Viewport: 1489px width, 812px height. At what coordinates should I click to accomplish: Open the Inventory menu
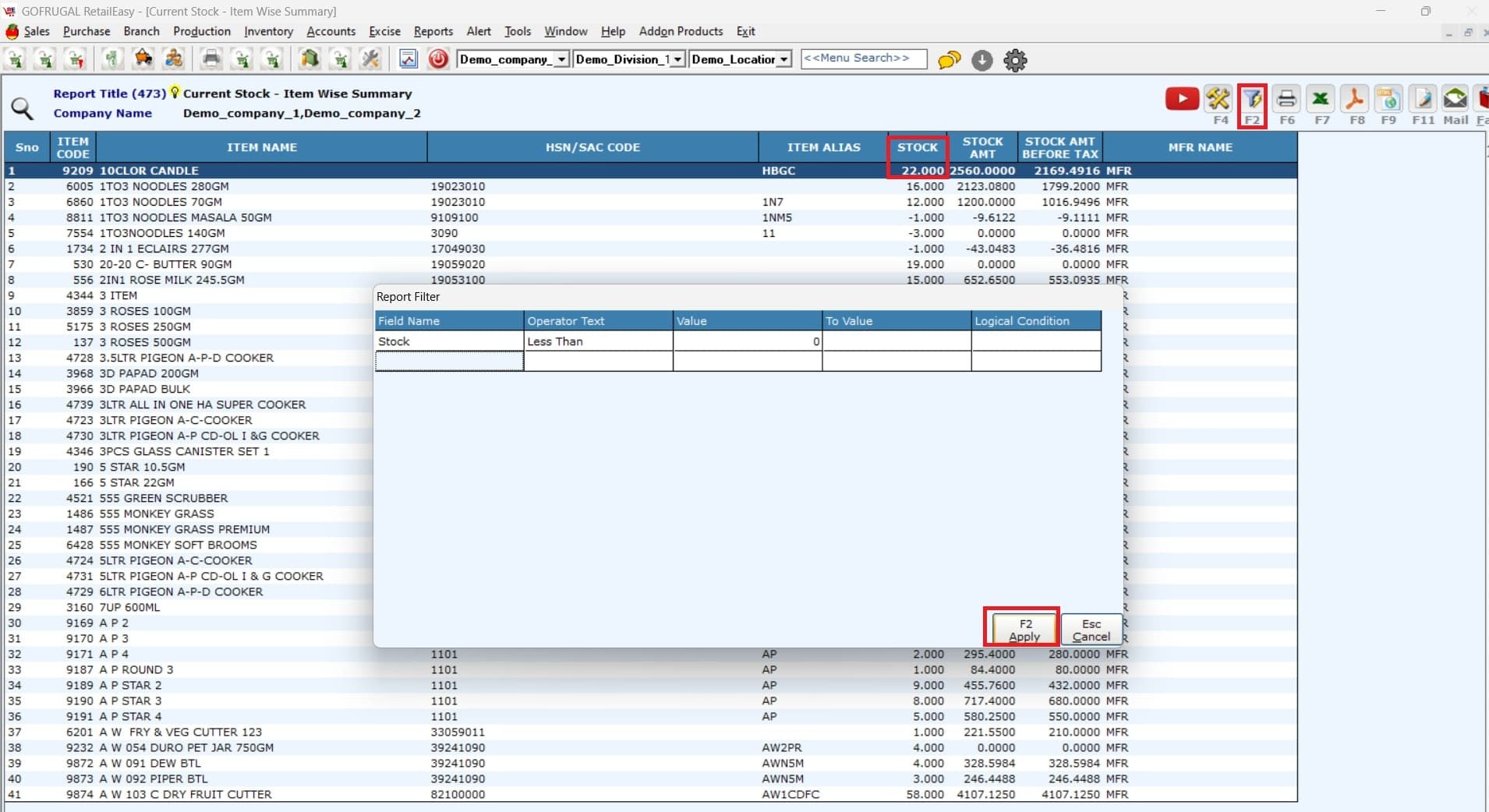pyautogui.click(x=268, y=31)
